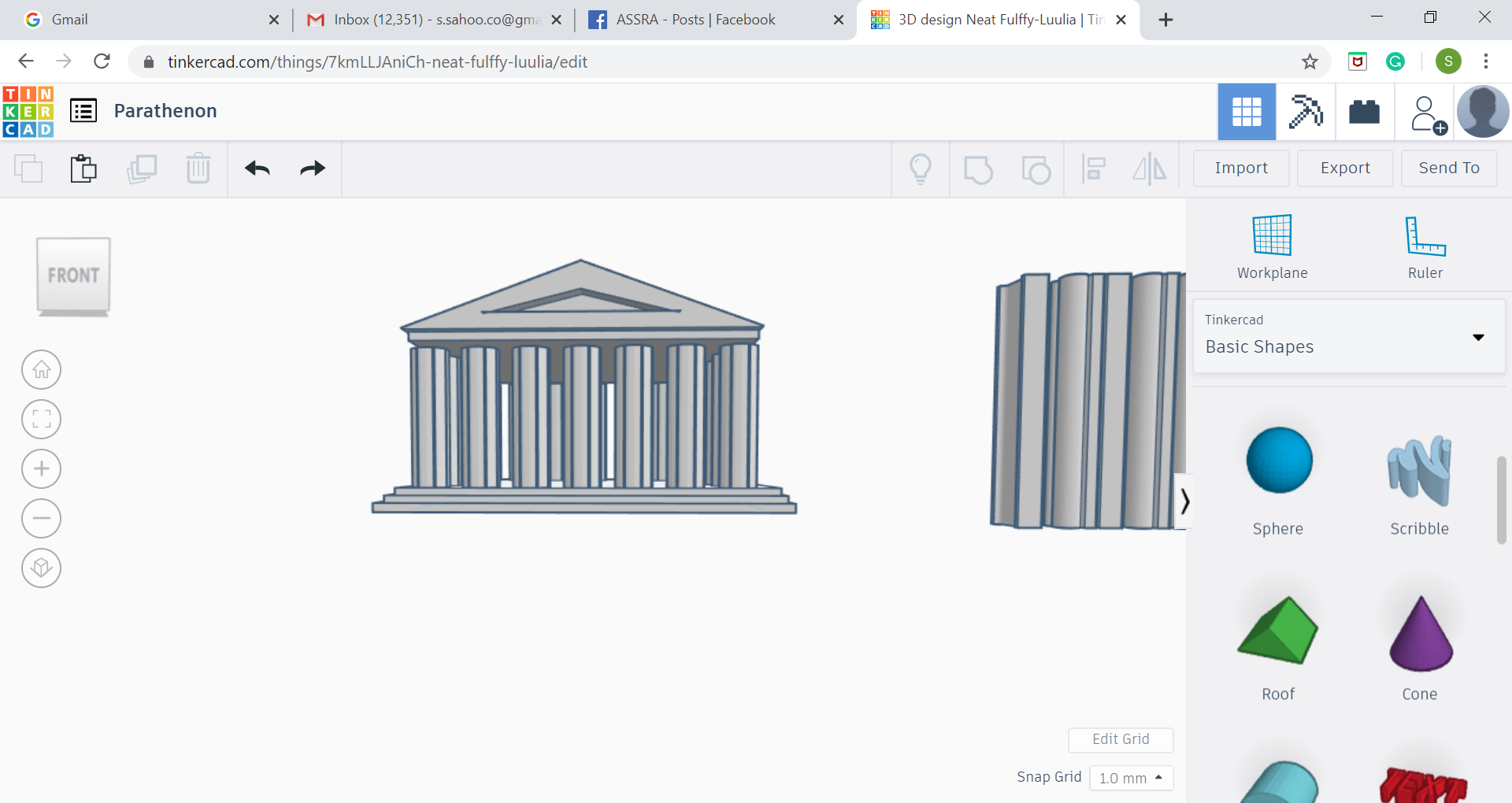Open the Chrome menu three dots

(x=1486, y=61)
